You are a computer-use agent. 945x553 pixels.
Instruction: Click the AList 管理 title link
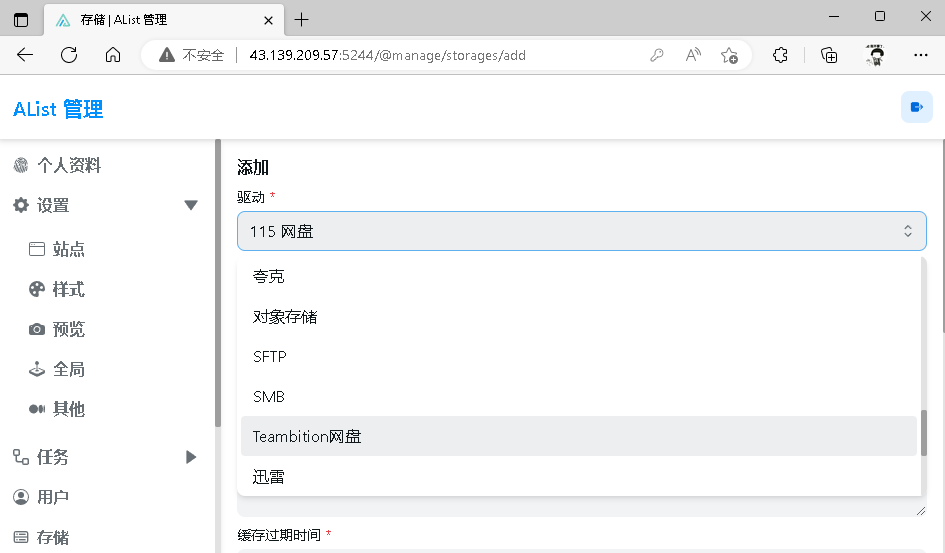click(58, 109)
